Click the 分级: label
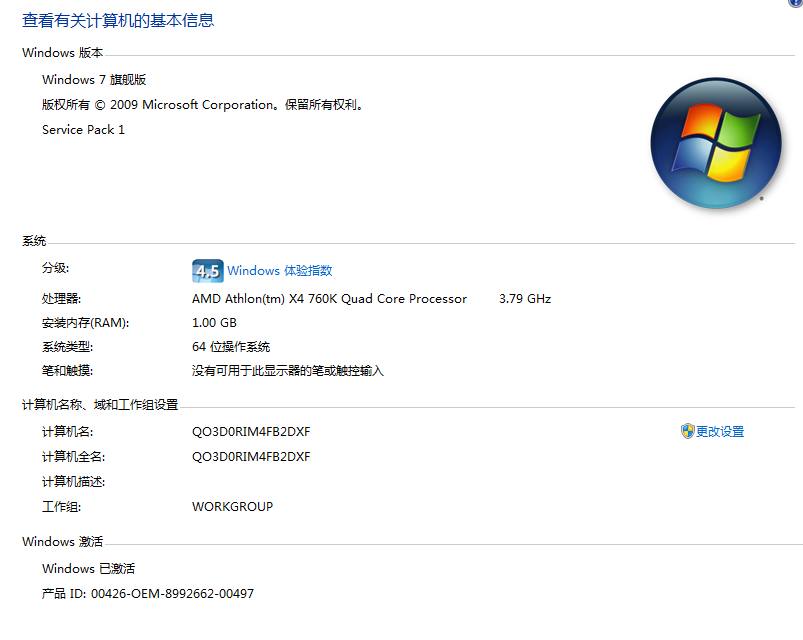Viewport: 803px width, 640px height. (x=55, y=268)
